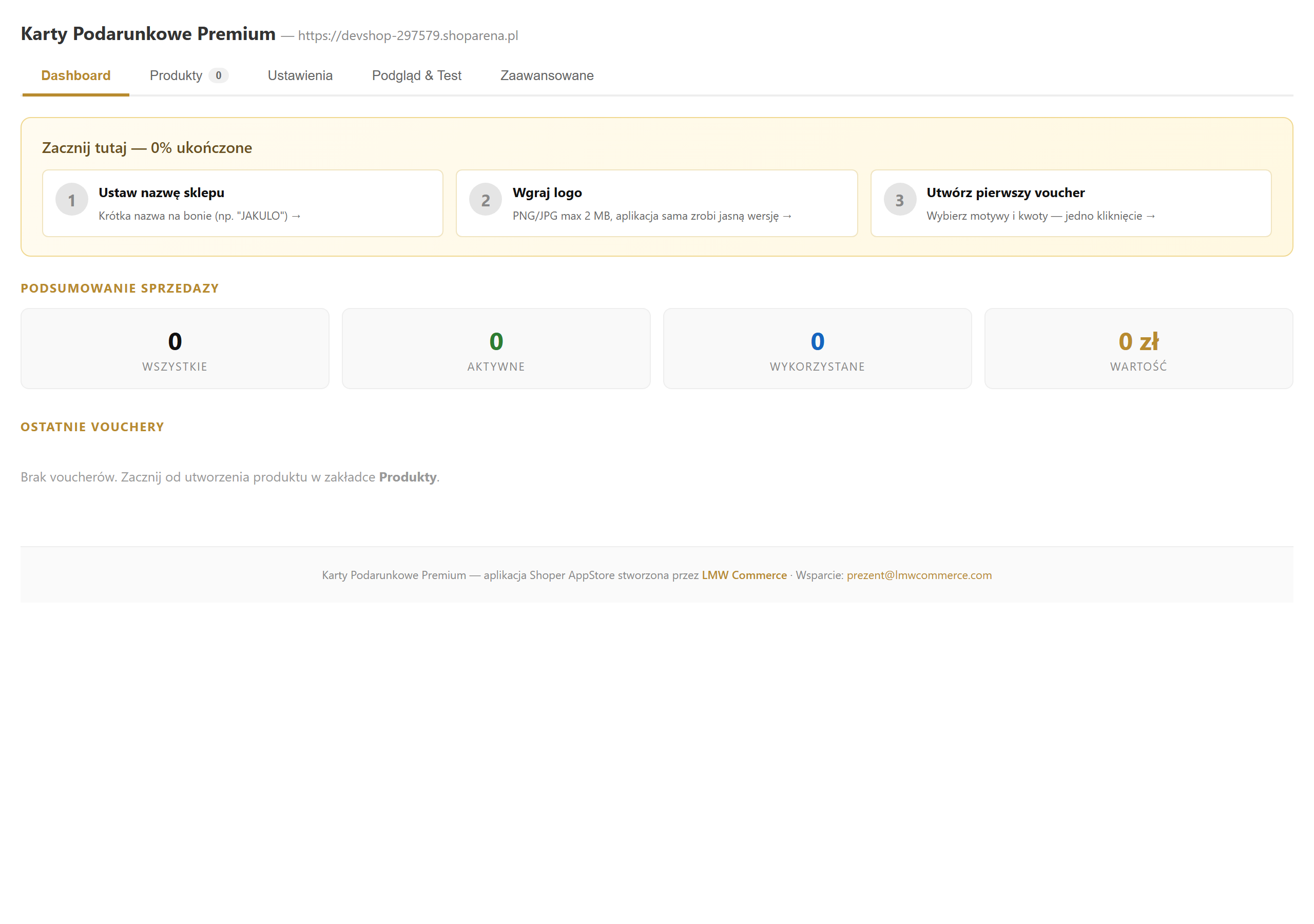Viewport: 1314px width, 924px height.
Task: Switch to the Dashboard tab
Action: click(x=75, y=75)
